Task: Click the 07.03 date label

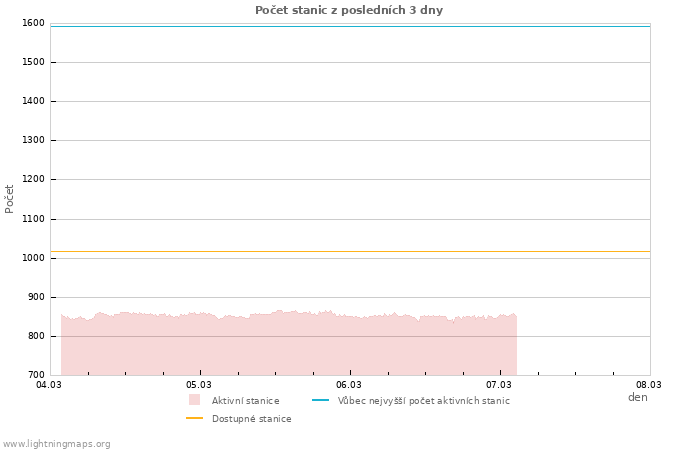Action: click(x=499, y=384)
